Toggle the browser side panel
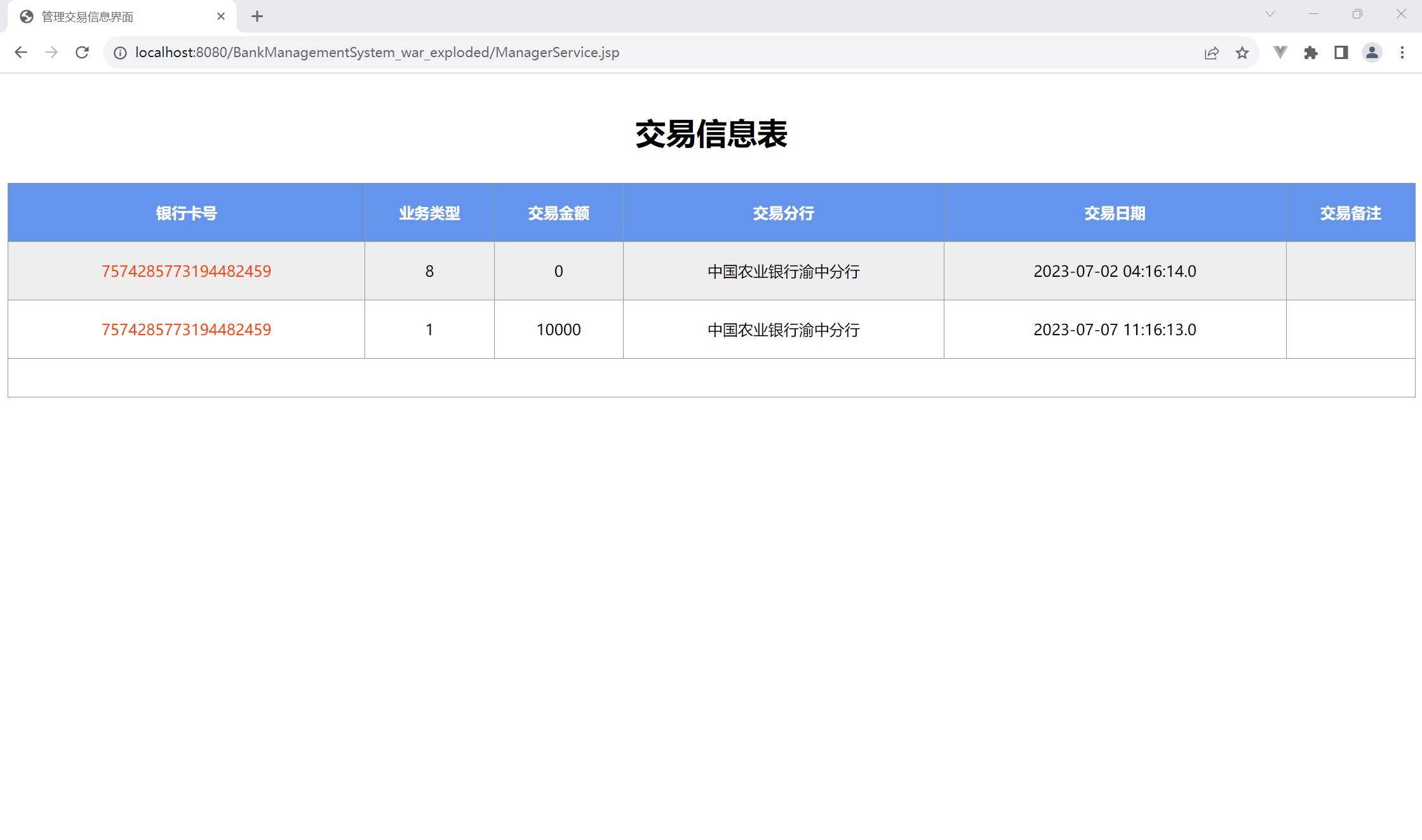 pyautogui.click(x=1341, y=53)
